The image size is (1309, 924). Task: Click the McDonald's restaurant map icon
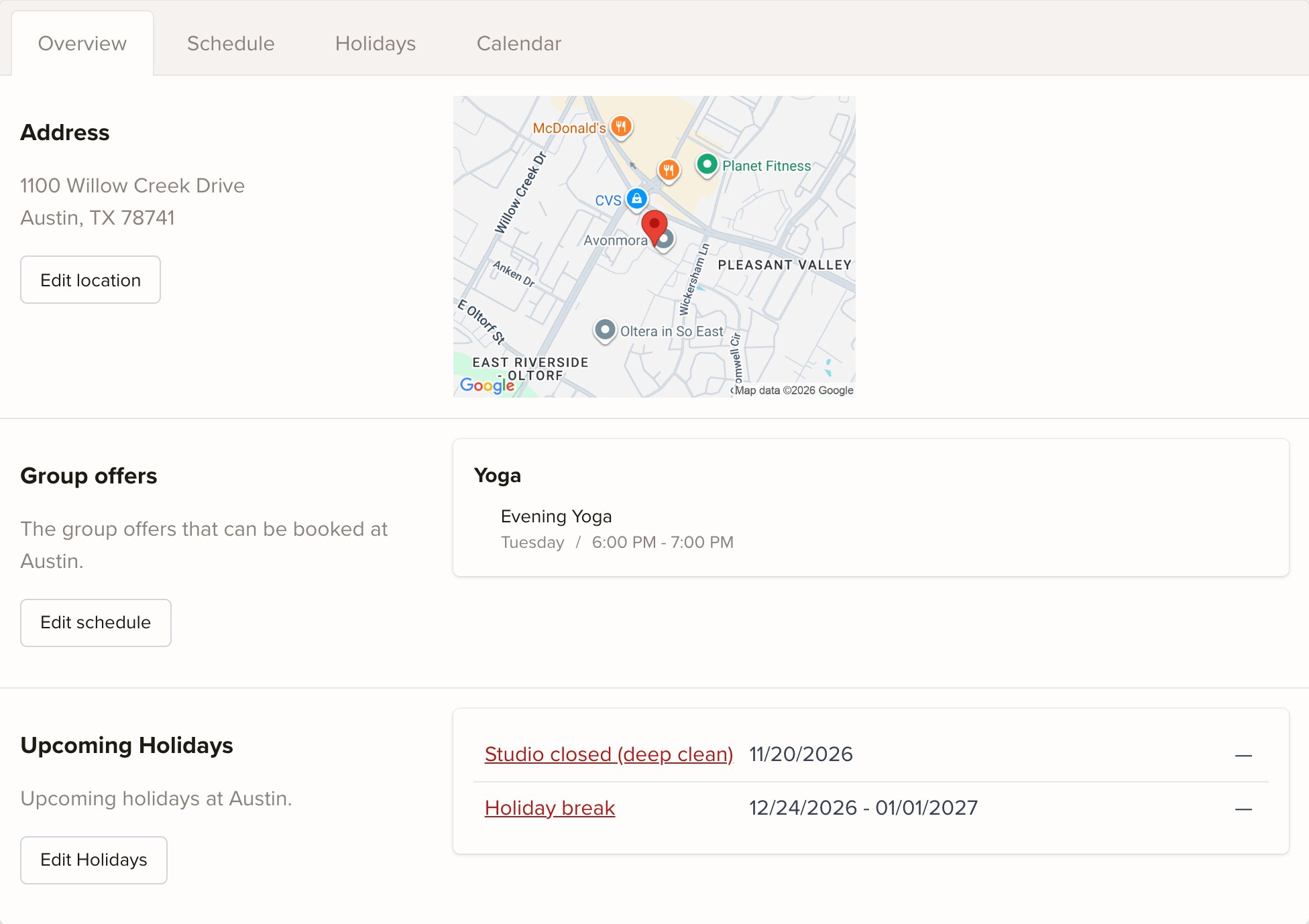coord(622,126)
